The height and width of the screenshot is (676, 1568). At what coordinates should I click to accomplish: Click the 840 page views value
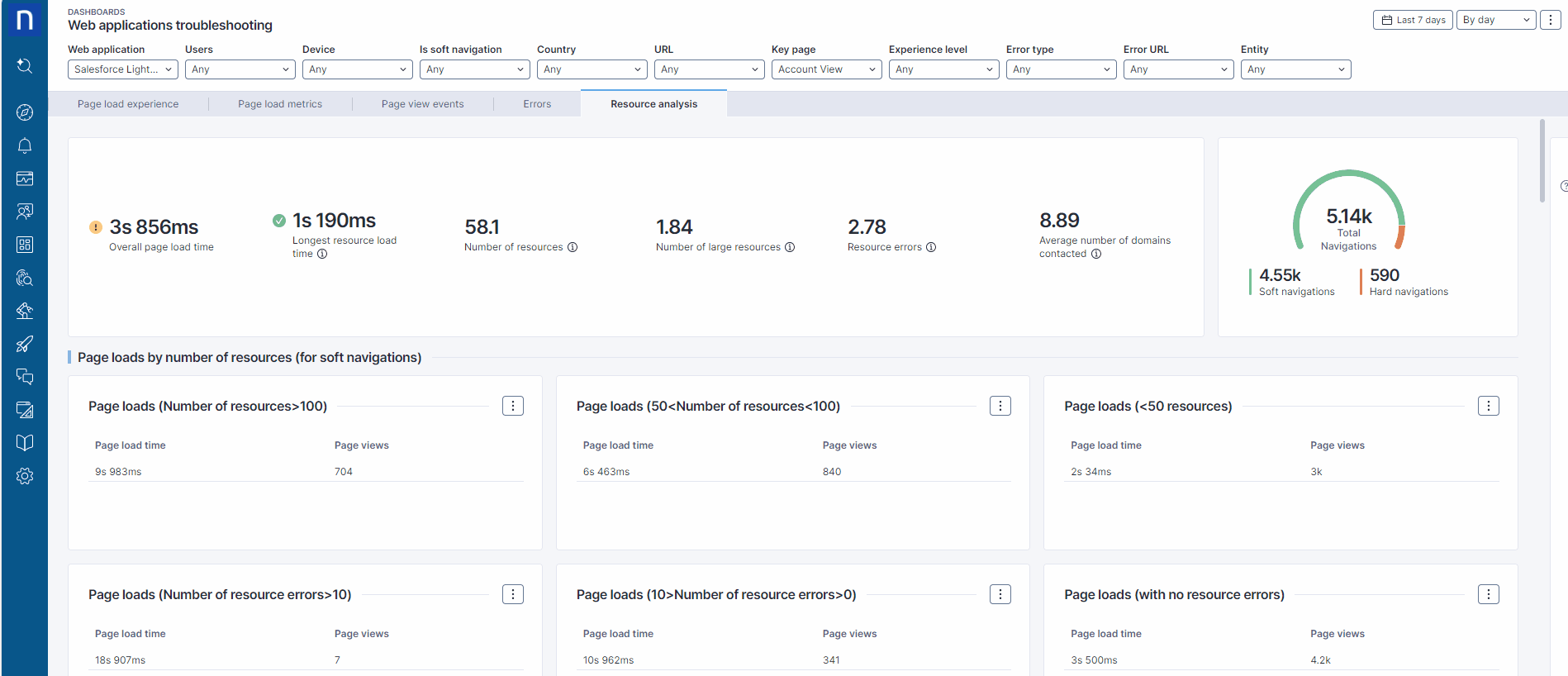coord(832,472)
